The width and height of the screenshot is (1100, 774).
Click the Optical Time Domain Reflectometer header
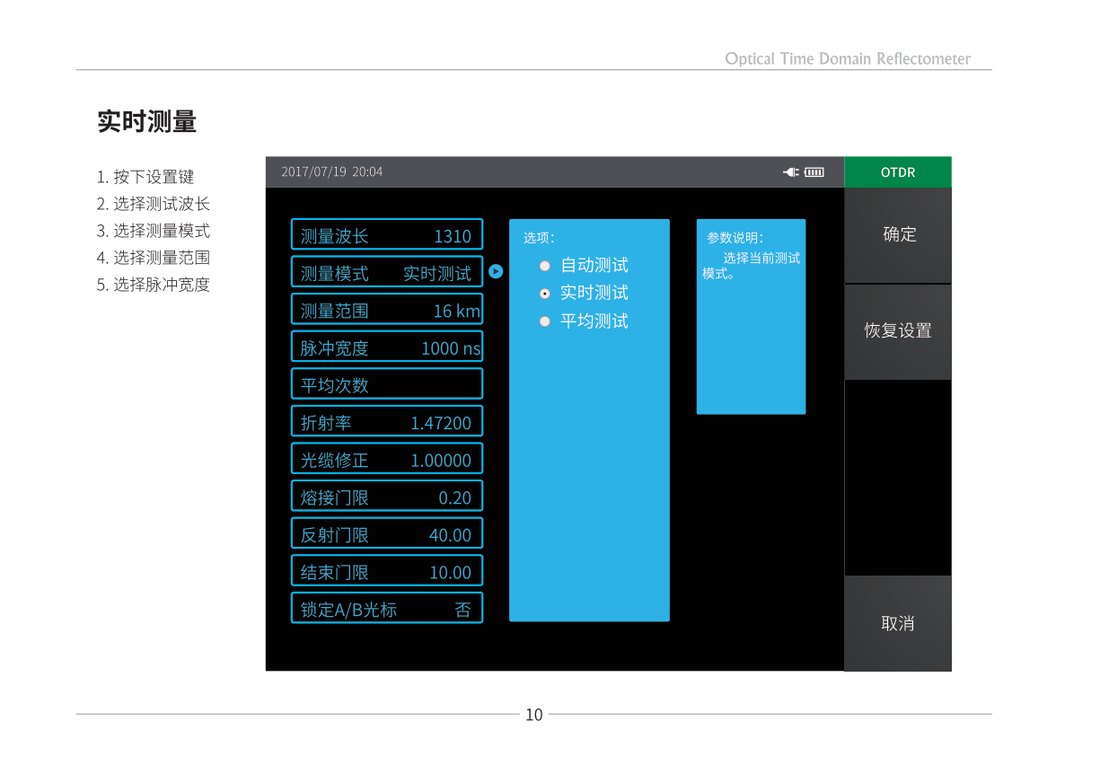(847, 58)
